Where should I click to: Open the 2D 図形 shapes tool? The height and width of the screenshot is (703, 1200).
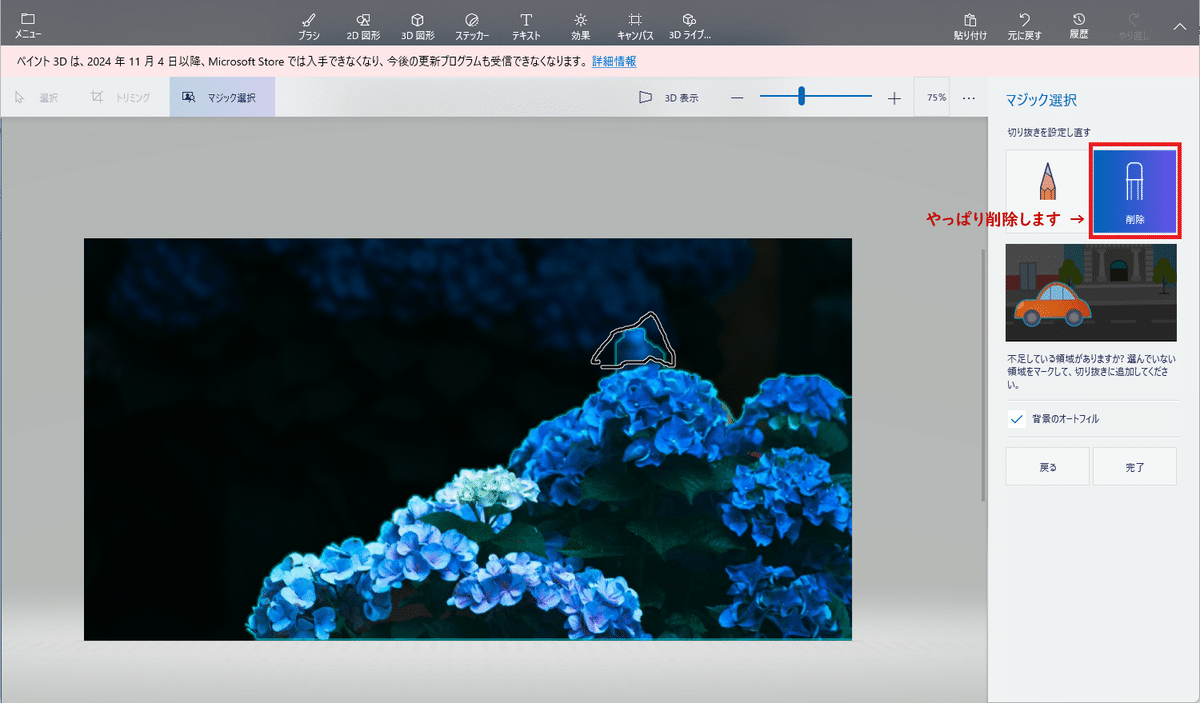(363, 25)
